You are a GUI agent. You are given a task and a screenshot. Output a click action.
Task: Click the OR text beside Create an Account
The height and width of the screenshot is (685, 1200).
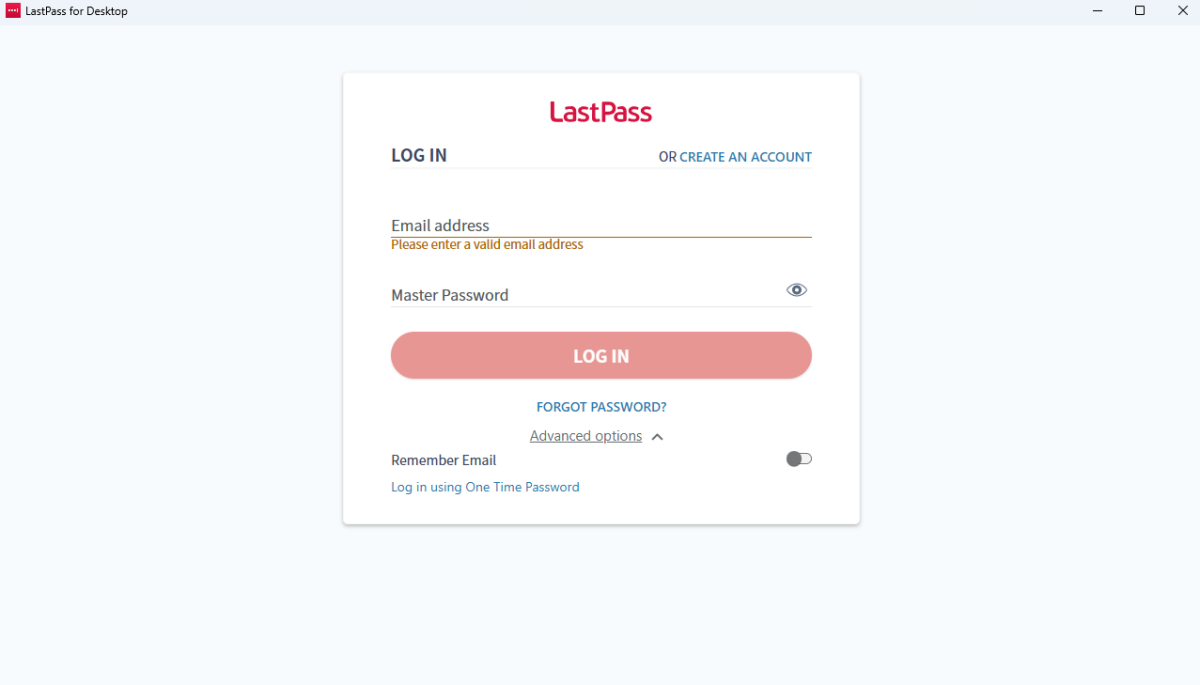point(667,157)
